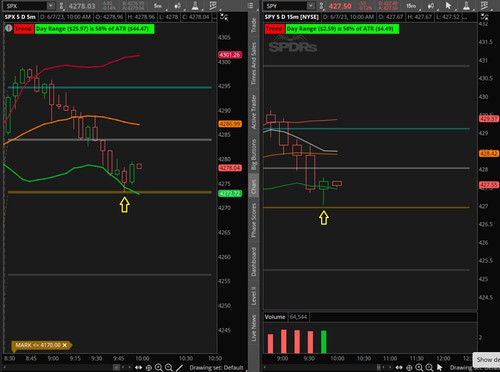Click crosshair icon under SPX chart
Screen dimensions: 500x372
click(x=149, y=368)
